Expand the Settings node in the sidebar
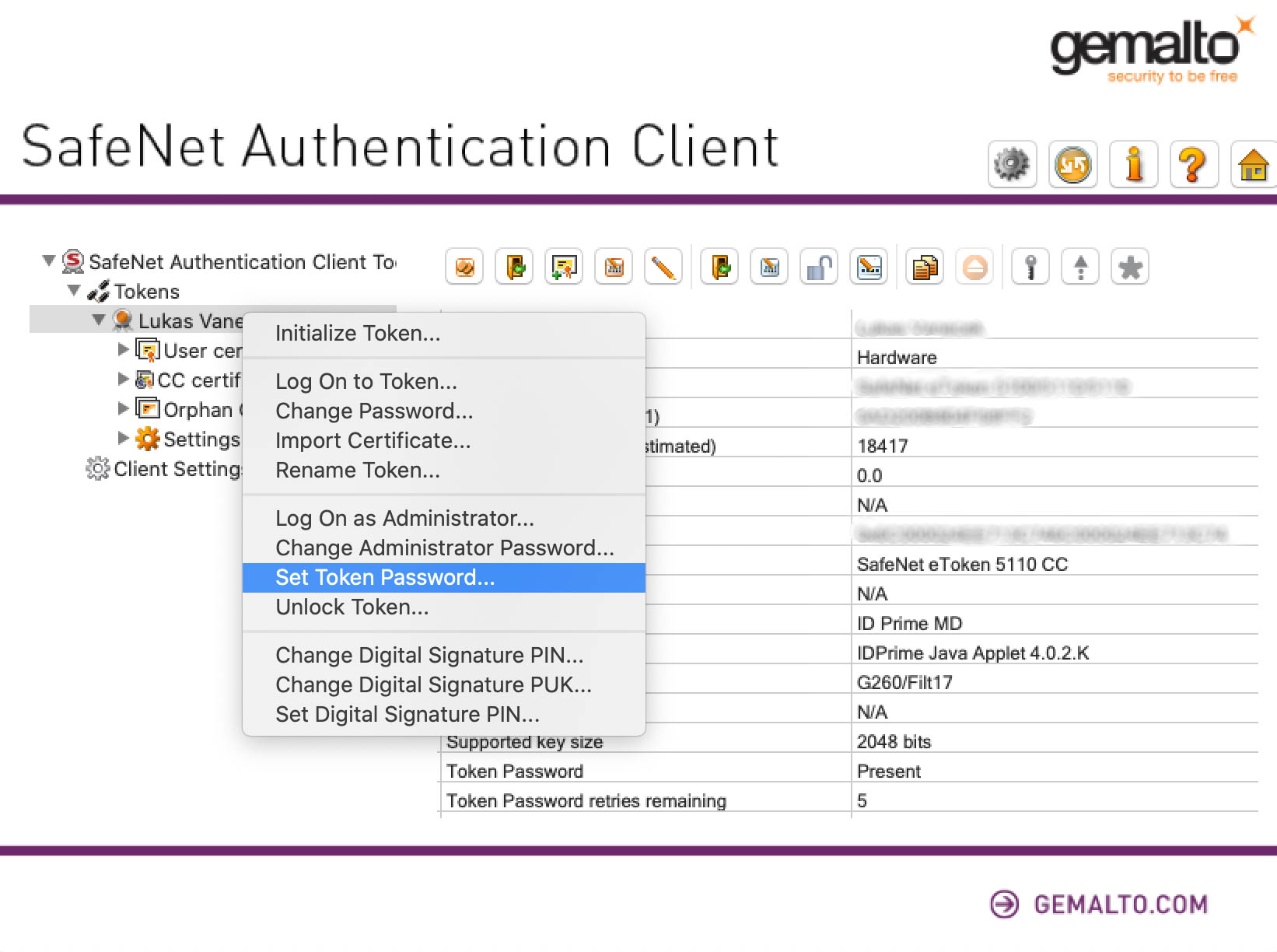This screenshot has height=952, width=1277. [124, 439]
